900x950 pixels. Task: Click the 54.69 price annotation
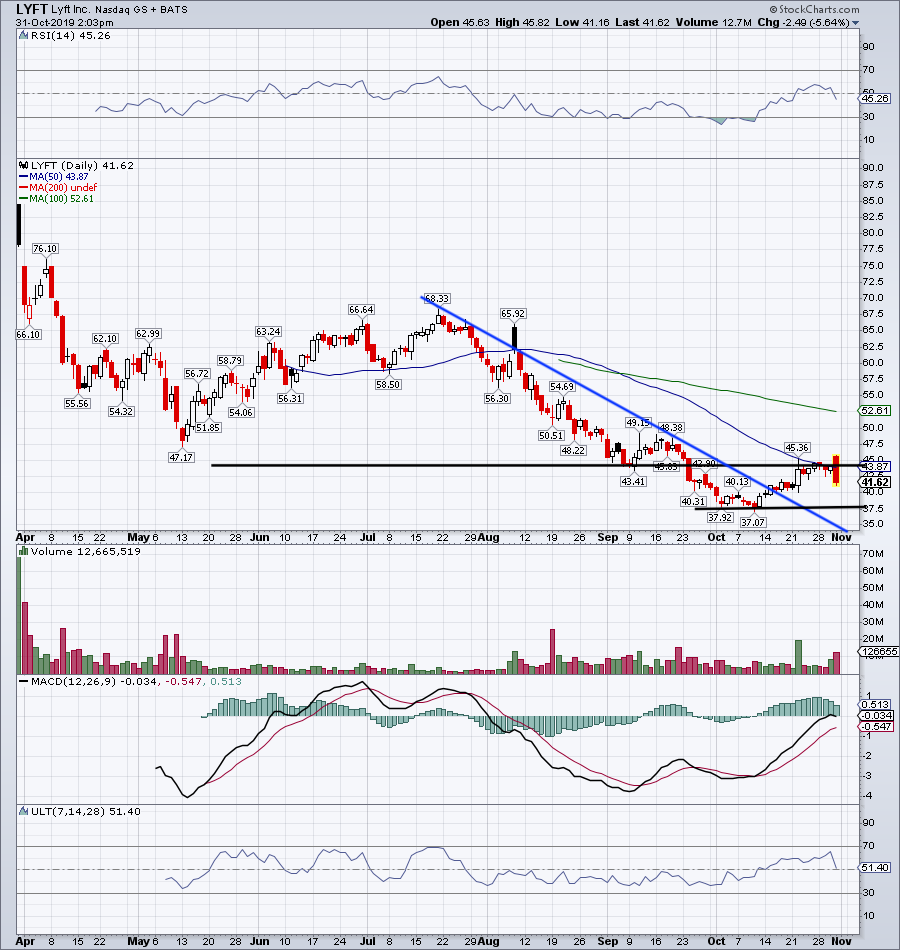coord(562,387)
